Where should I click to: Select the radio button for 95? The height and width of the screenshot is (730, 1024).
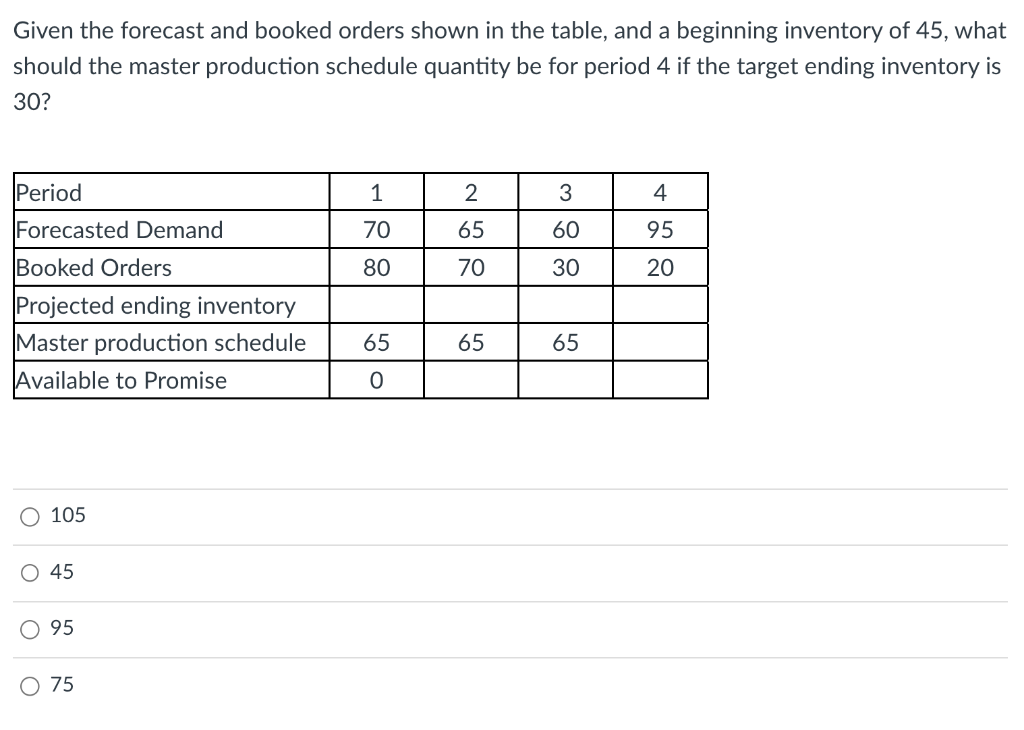pyautogui.click(x=29, y=628)
